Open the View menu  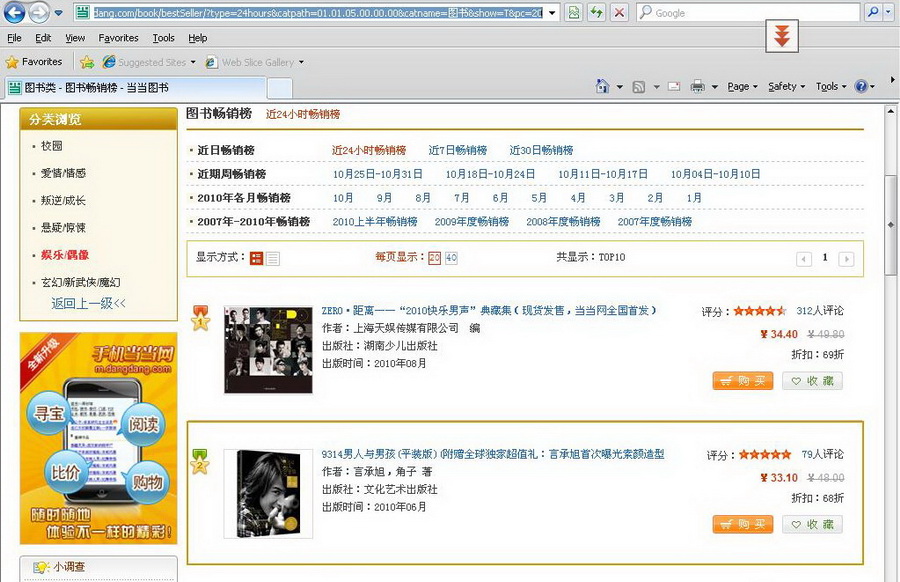click(x=75, y=38)
